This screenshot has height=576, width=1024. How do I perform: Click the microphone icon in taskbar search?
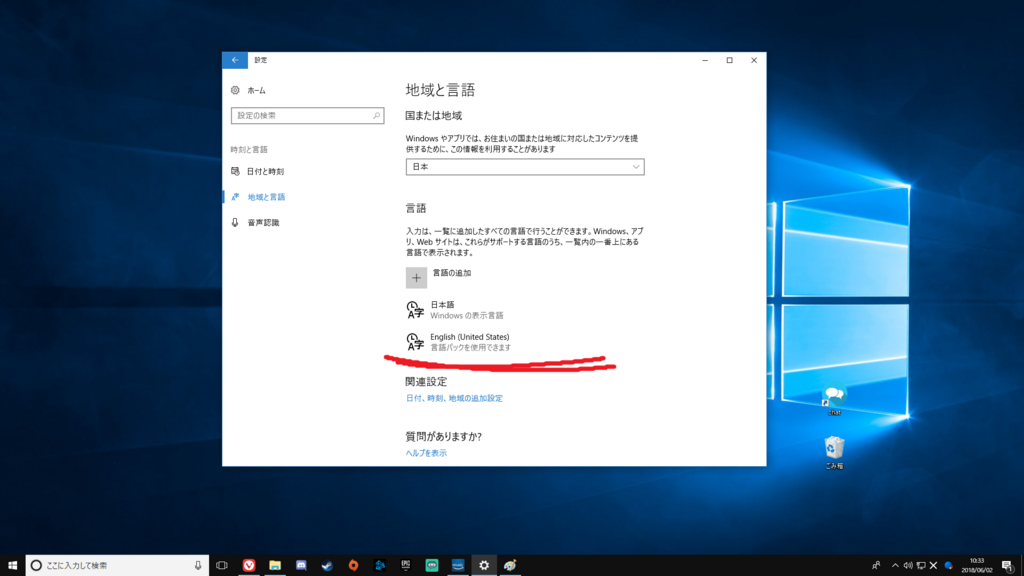198,566
